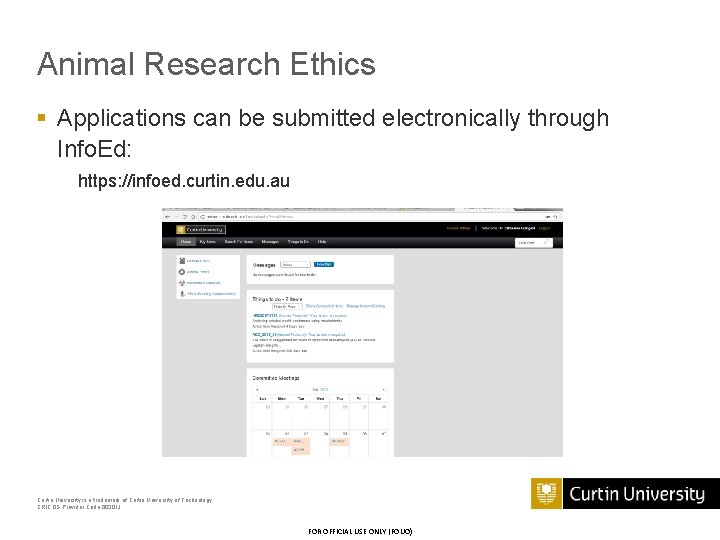This screenshot has width=720, height=540.
Task: Click the browser back arrow
Action: [168, 217]
